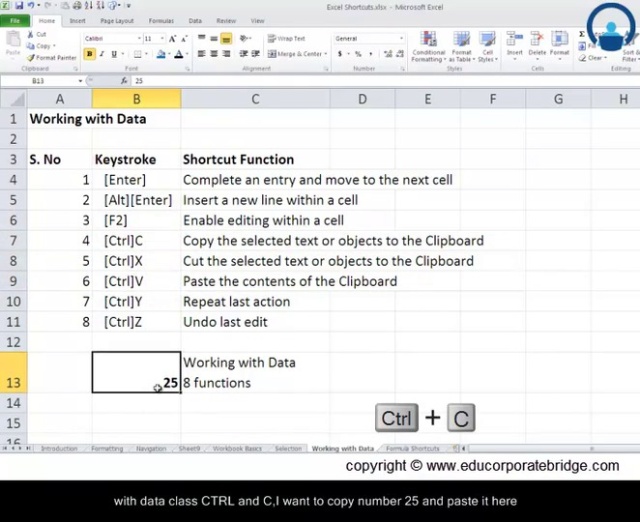
Task: Toggle Align Text Right
Action: coord(226,54)
